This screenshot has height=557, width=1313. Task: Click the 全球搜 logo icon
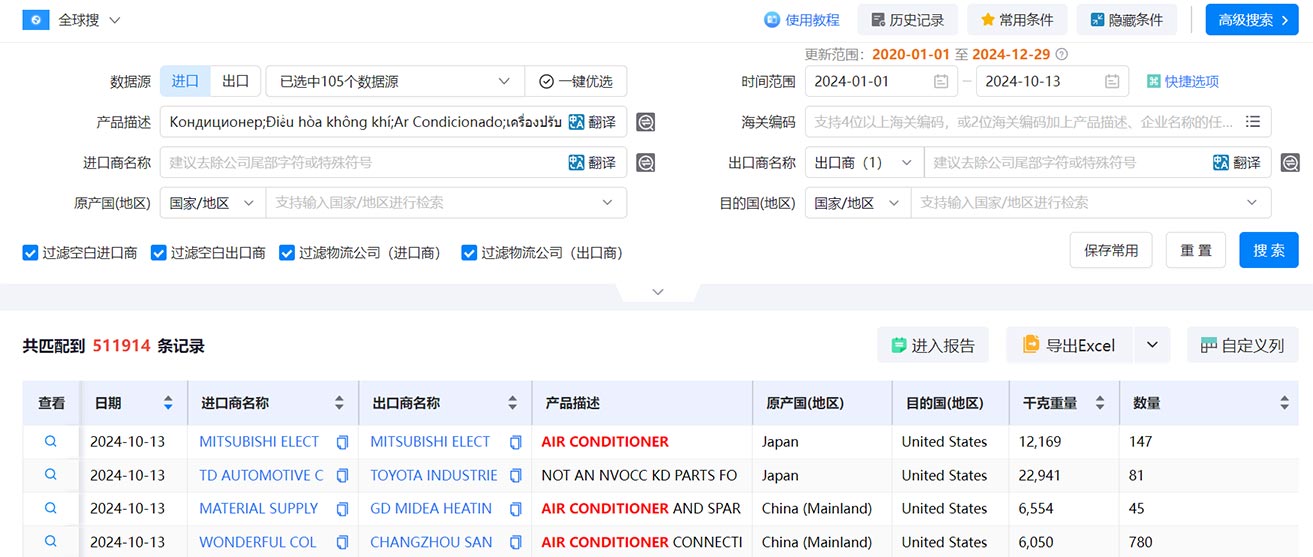(x=36, y=20)
